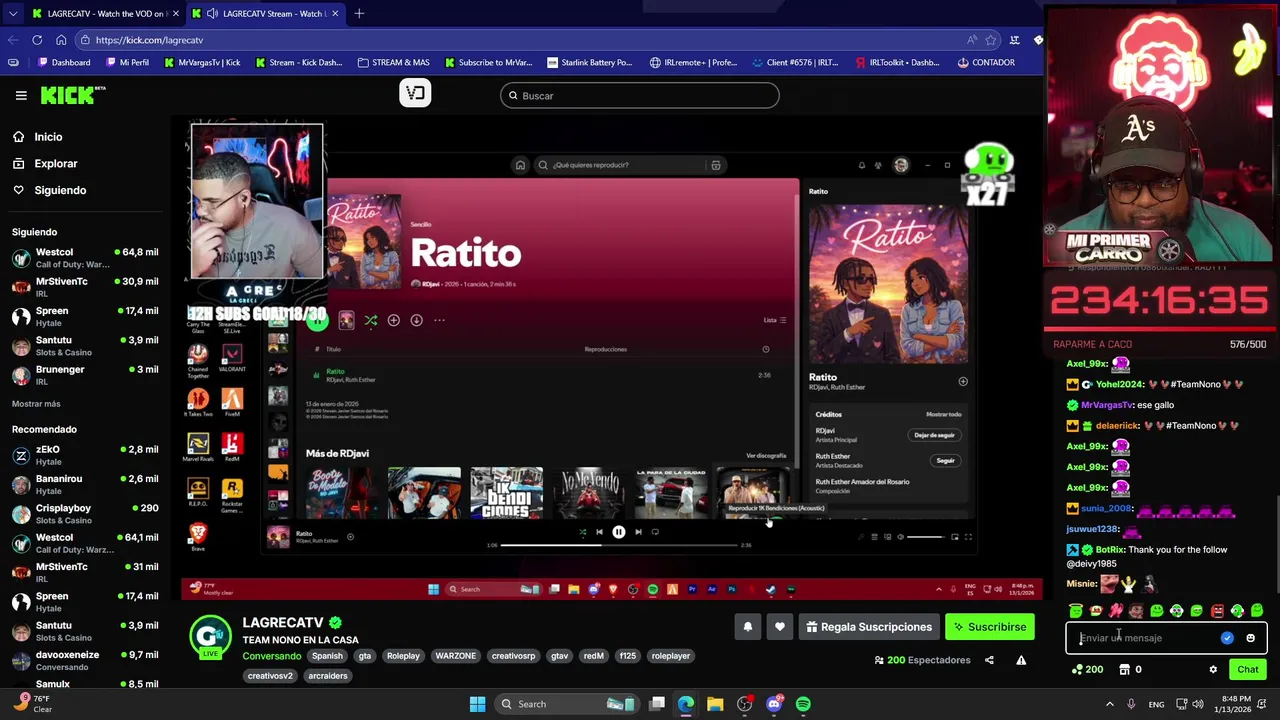Click the address bar URL

(x=150, y=40)
